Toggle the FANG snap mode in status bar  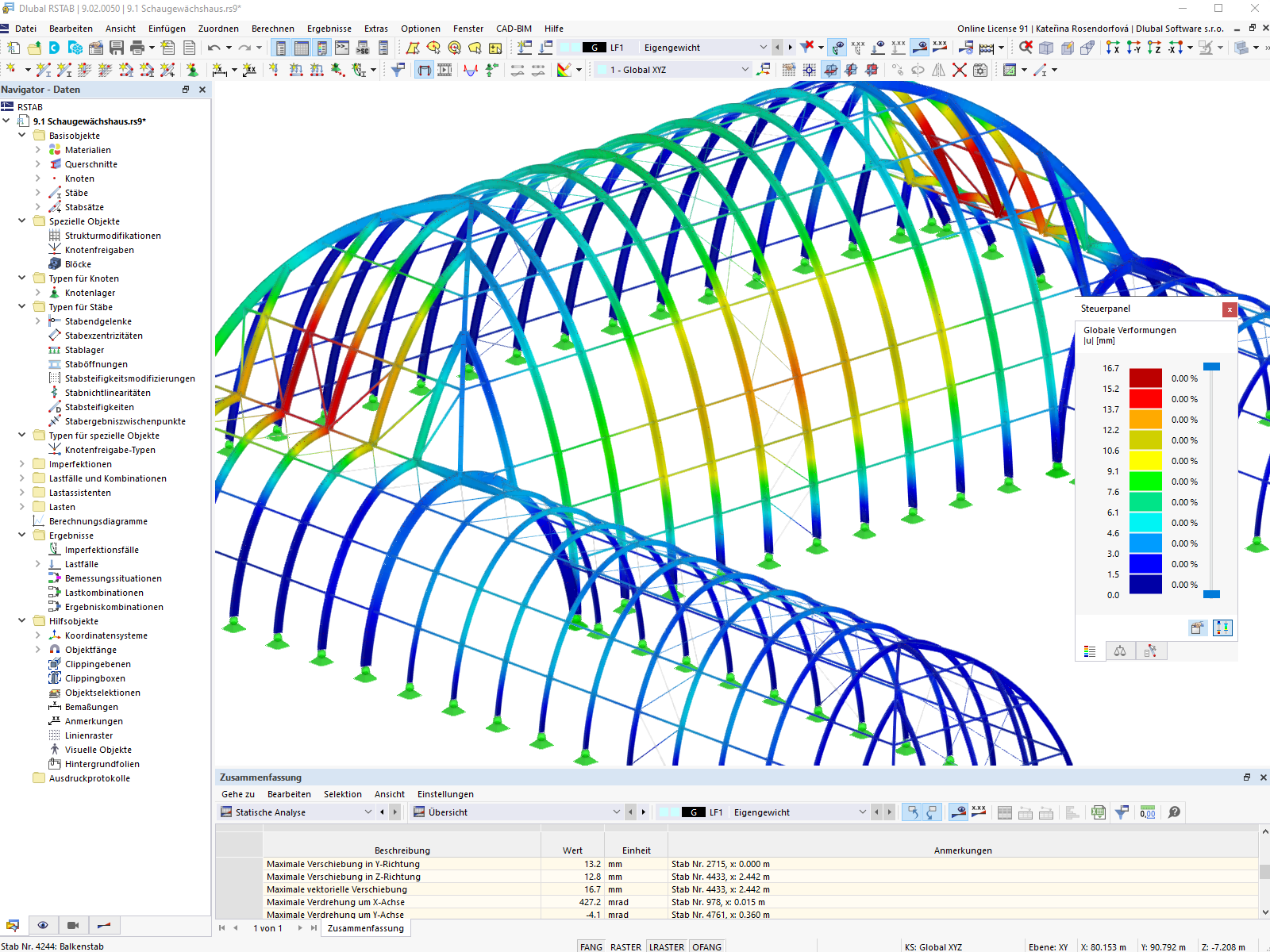click(x=591, y=946)
